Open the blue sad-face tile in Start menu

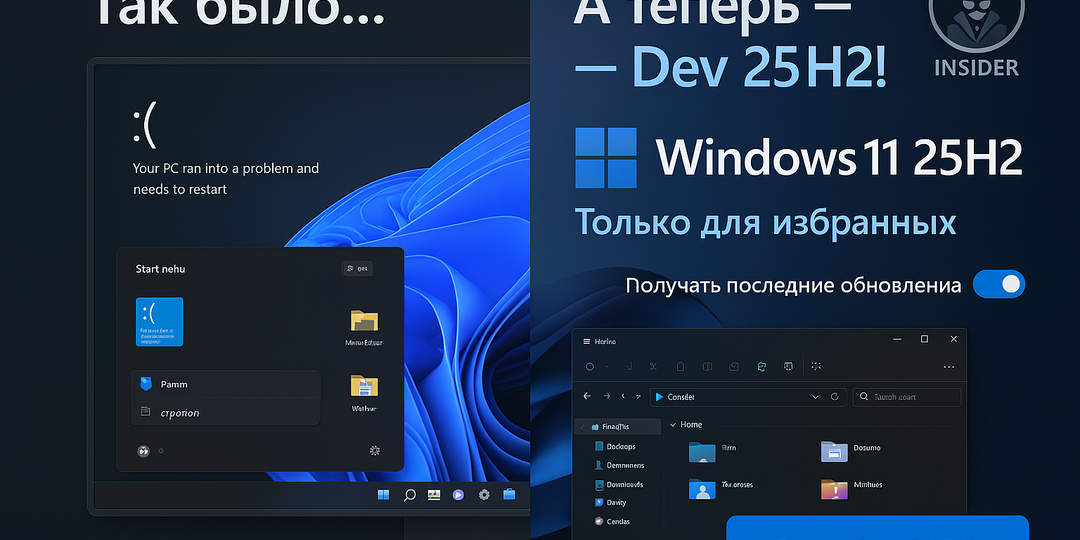pos(159,321)
